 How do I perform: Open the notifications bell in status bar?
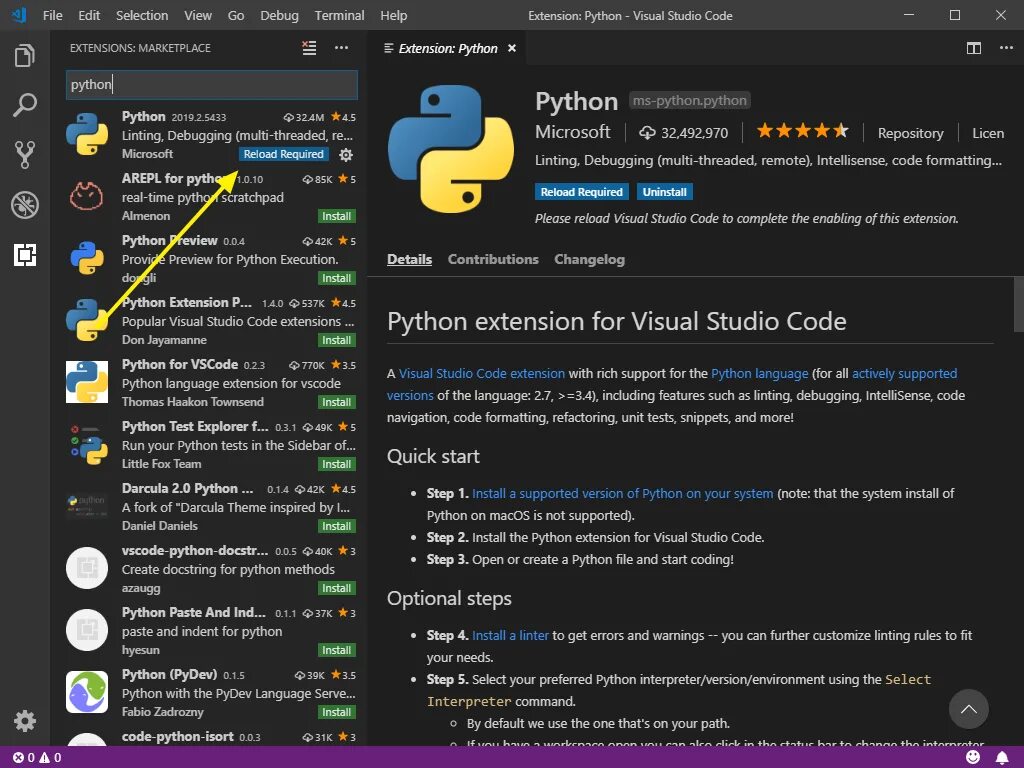[x=1002, y=758]
